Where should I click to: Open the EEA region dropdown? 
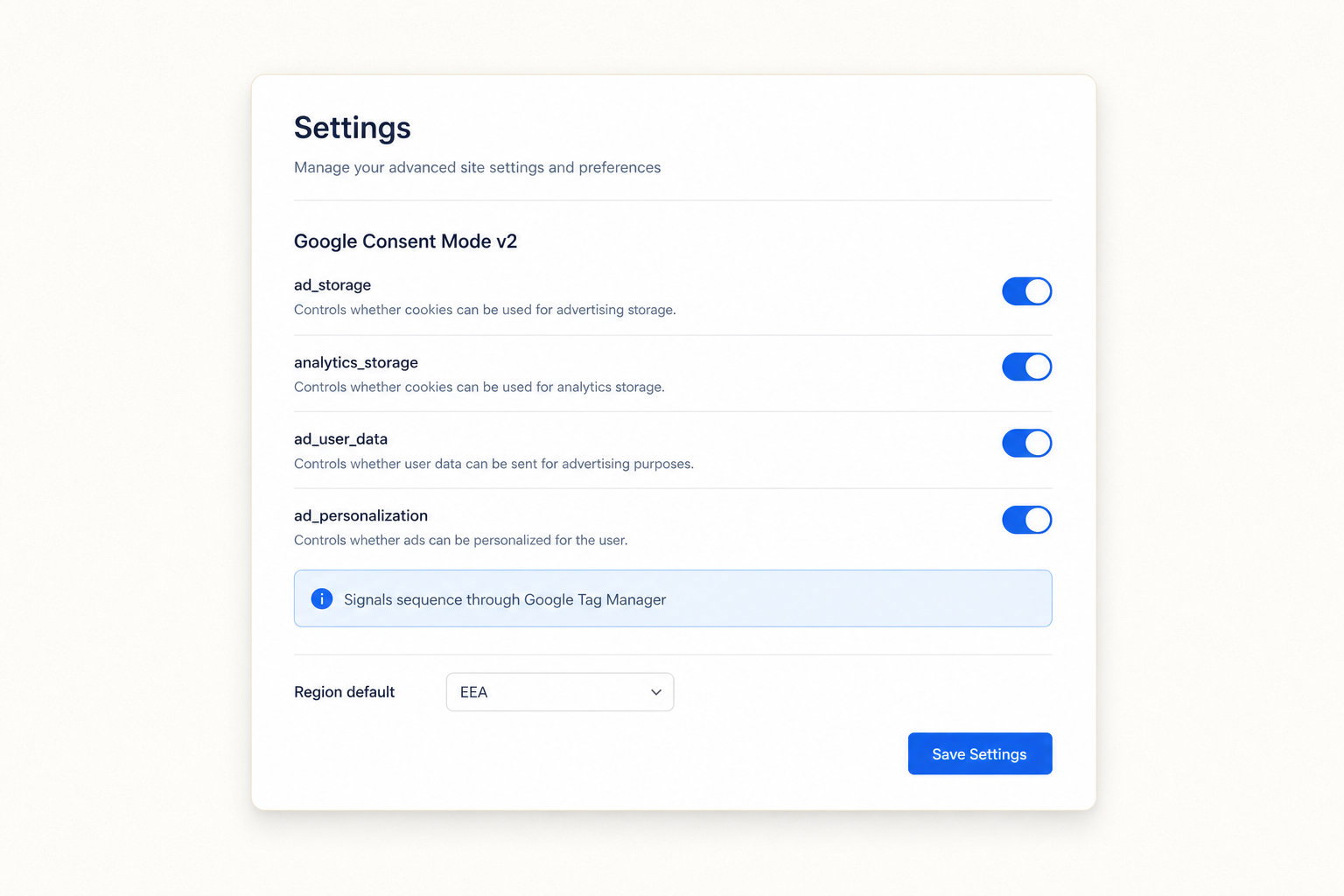click(x=560, y=692)
